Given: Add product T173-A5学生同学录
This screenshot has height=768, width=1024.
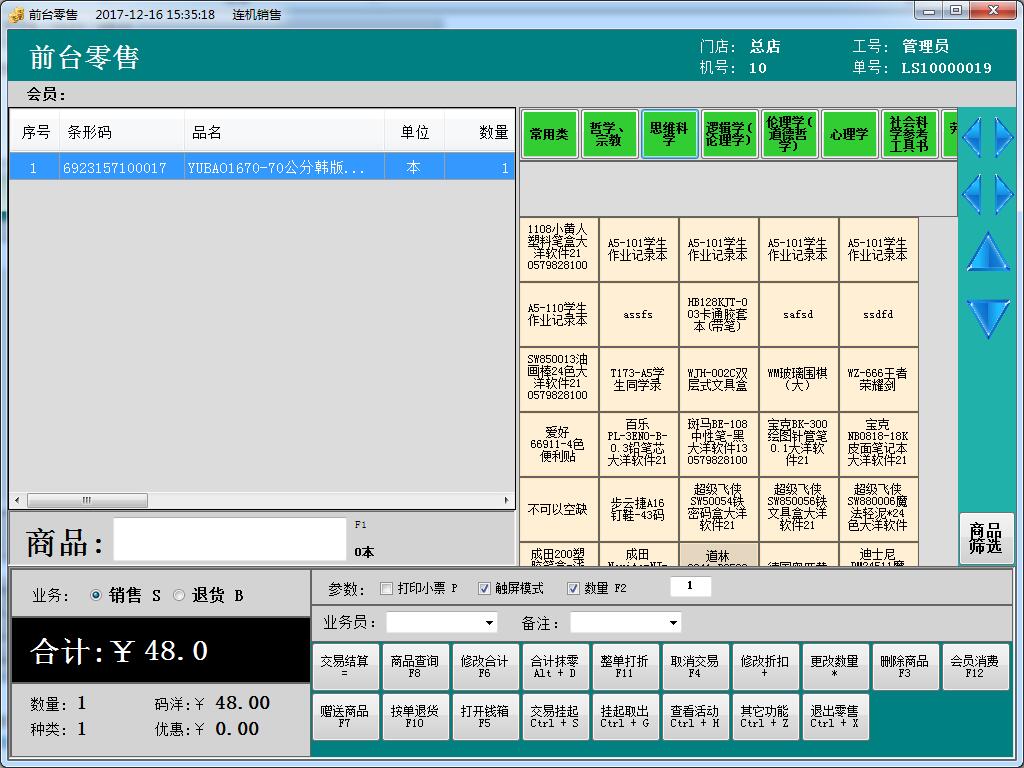Looking at the screenshot, I should coord(638,379).
